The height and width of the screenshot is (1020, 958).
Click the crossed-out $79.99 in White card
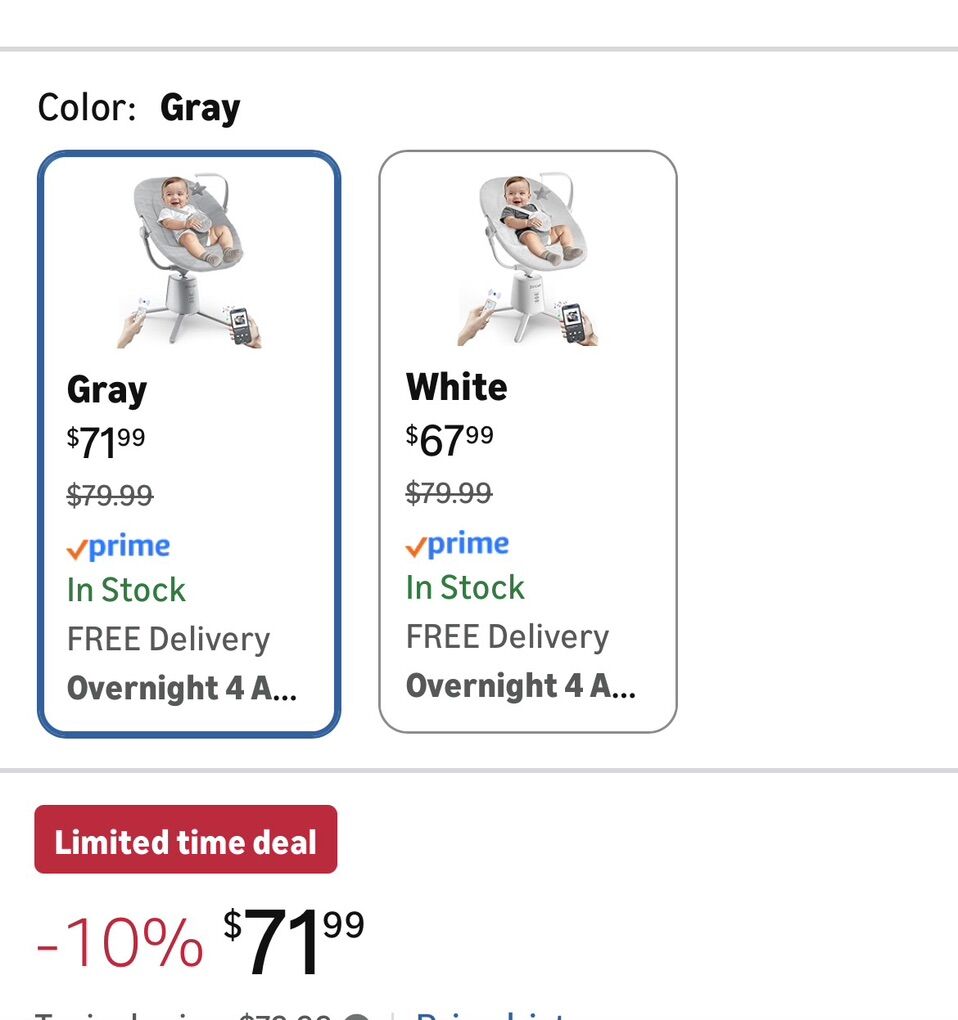pyautogui.click(x=449, y=493)
